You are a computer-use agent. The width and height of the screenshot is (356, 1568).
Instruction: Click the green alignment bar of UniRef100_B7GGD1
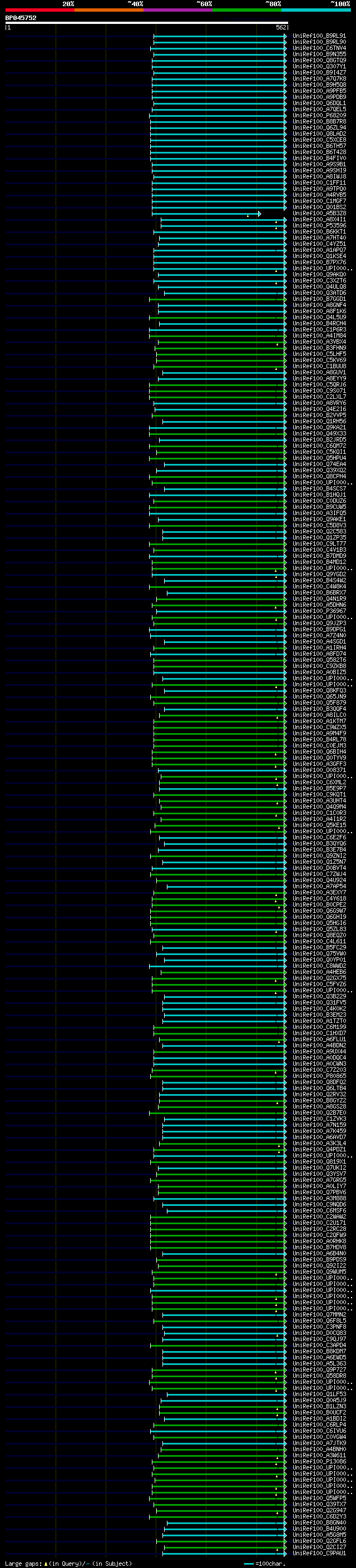coord(218,299)
